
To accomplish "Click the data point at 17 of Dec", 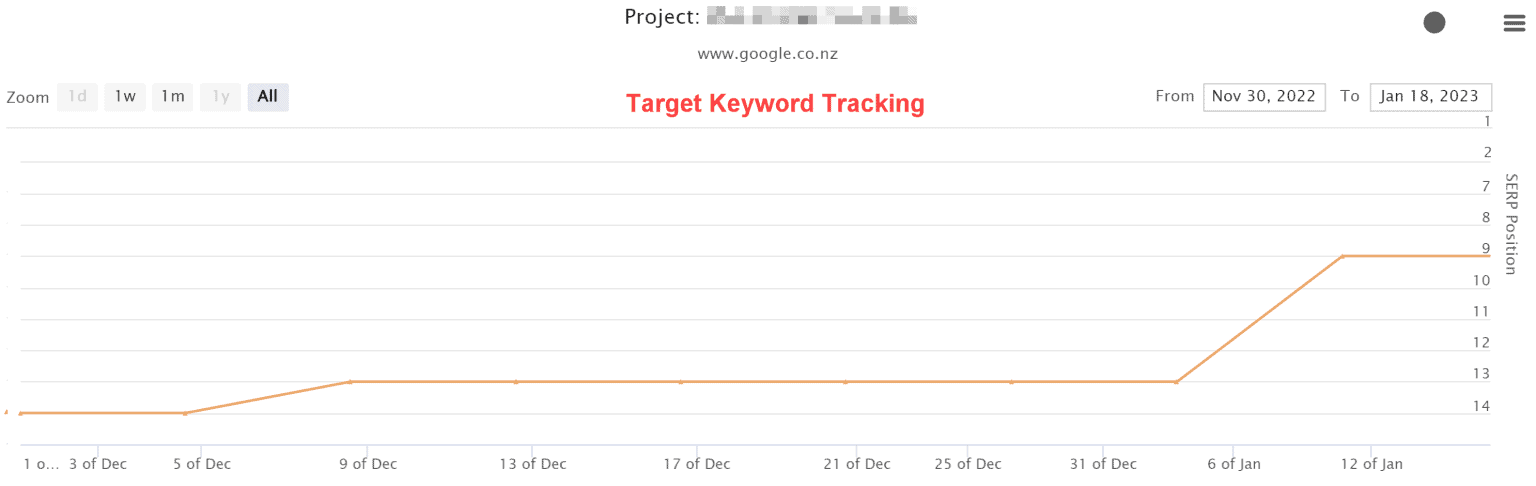I will [x=681, y=381].
